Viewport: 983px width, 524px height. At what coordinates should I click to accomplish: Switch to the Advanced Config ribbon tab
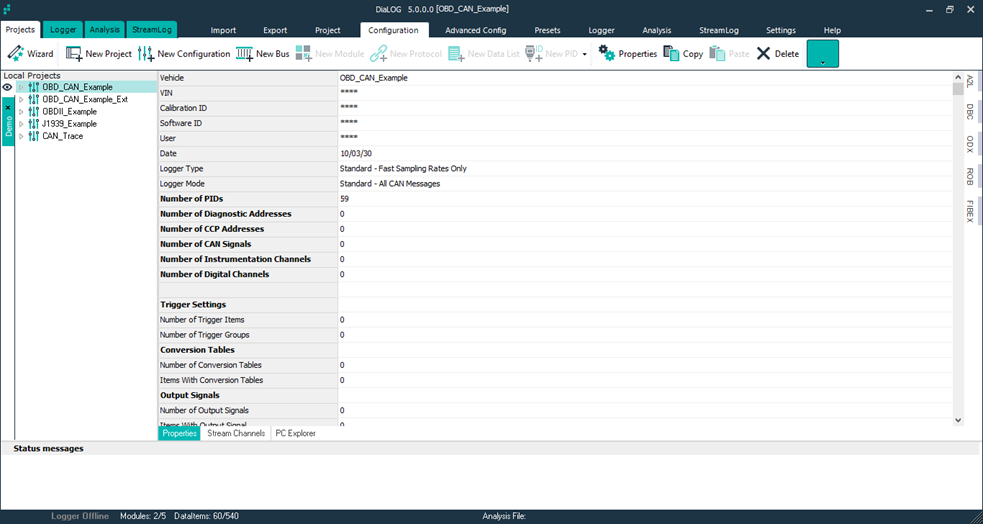475,30
